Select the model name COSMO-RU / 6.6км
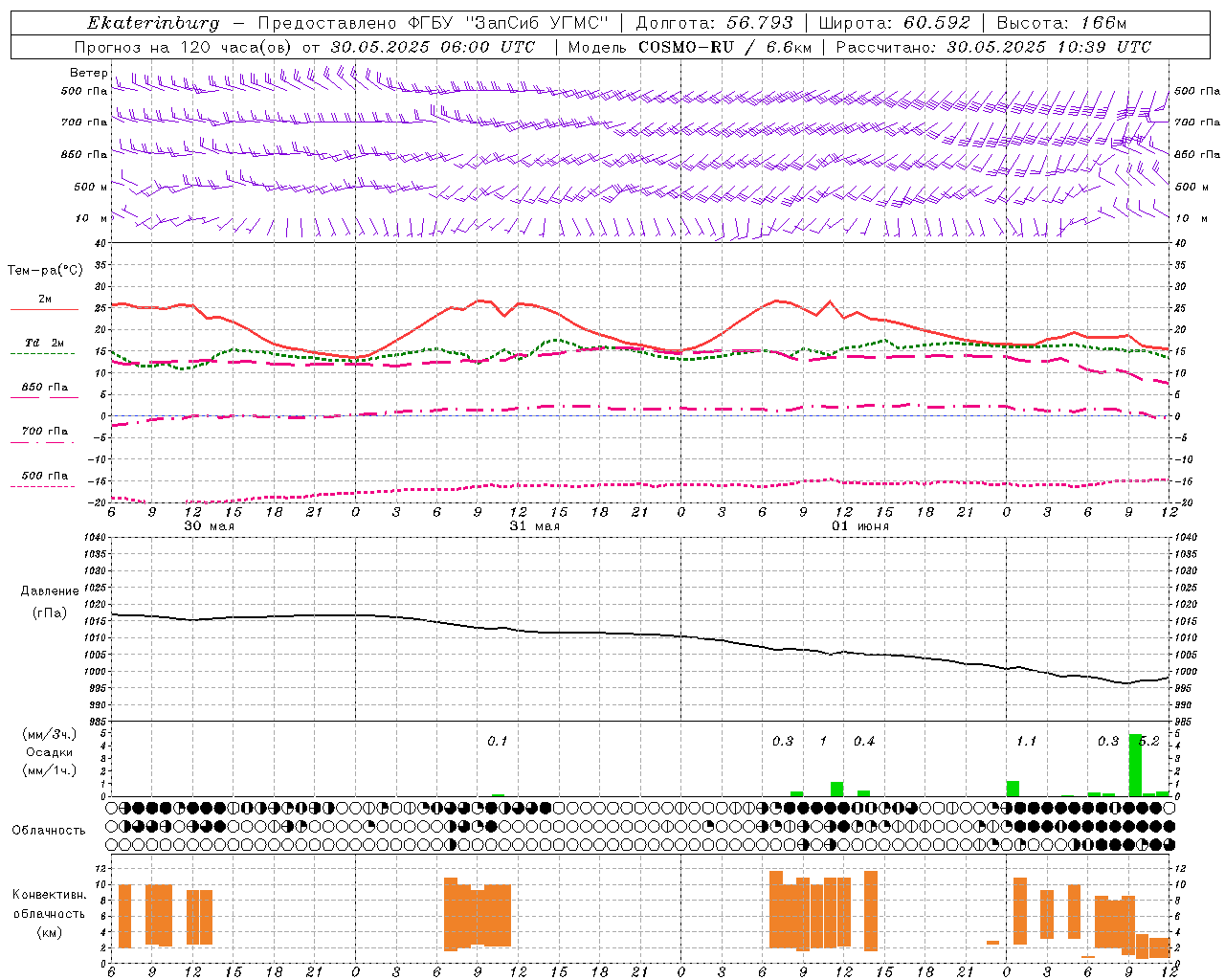This screenshot has height=980, width=1225. [725, 47]
